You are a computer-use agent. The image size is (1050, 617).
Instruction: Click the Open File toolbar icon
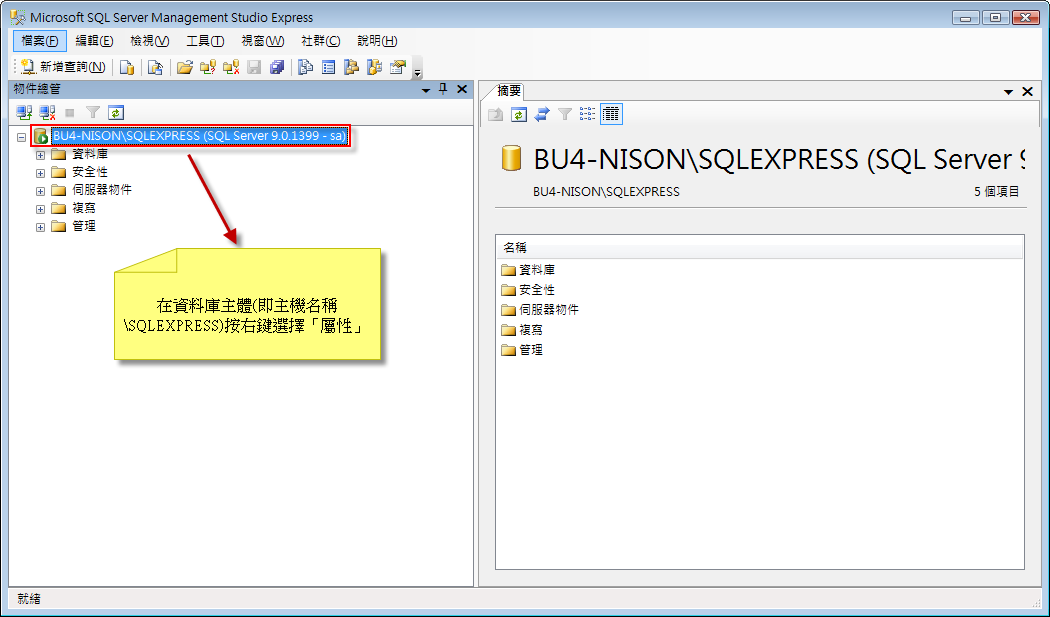tap(185, 66)
